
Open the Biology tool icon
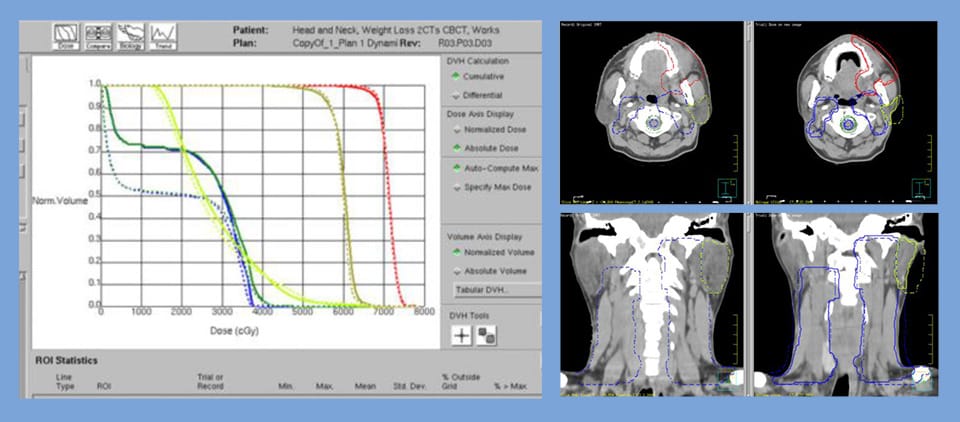tap(130, 36)
